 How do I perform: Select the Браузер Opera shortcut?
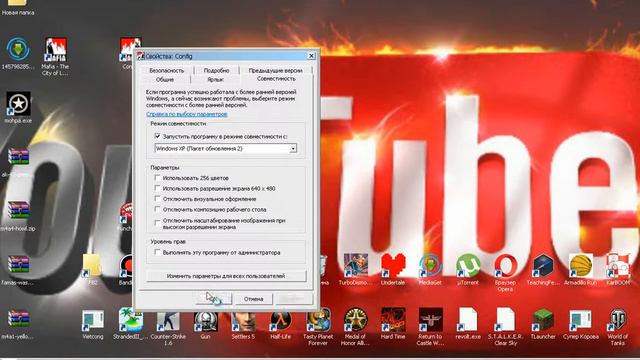point(505,265)
